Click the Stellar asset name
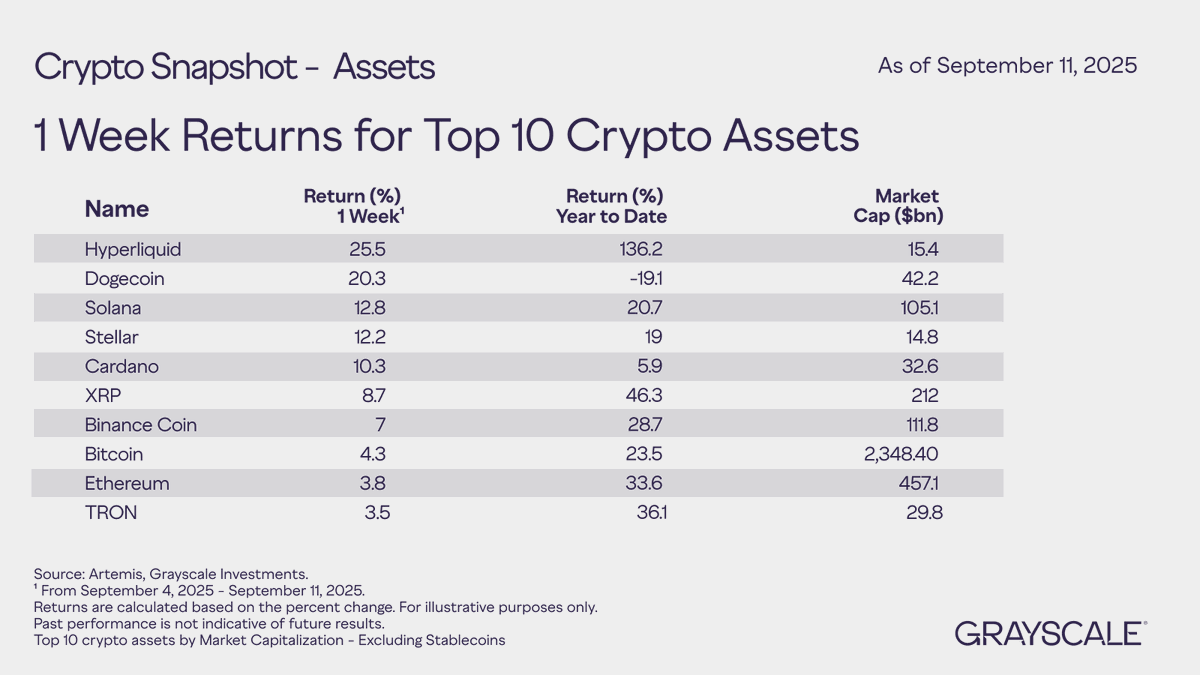Viewport: 1200px width, 675px height. pos(112,337)
